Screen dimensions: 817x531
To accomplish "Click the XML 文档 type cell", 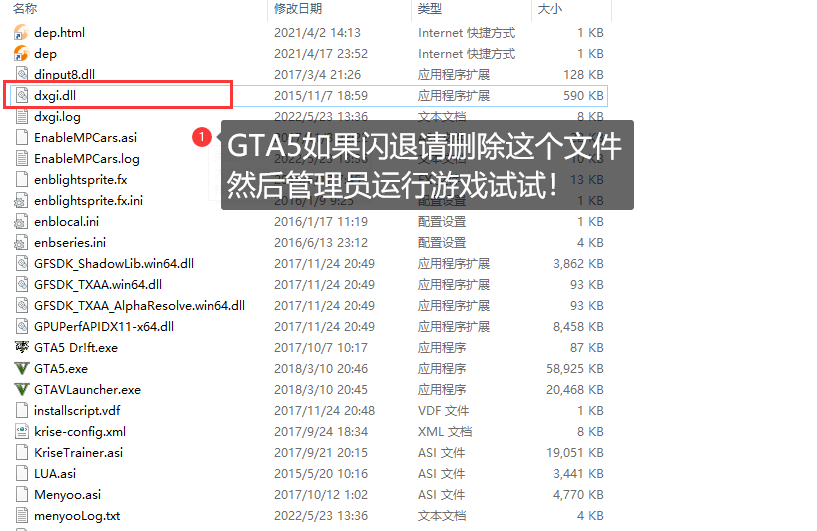I will pyautogui.click(x=445, y=432).
